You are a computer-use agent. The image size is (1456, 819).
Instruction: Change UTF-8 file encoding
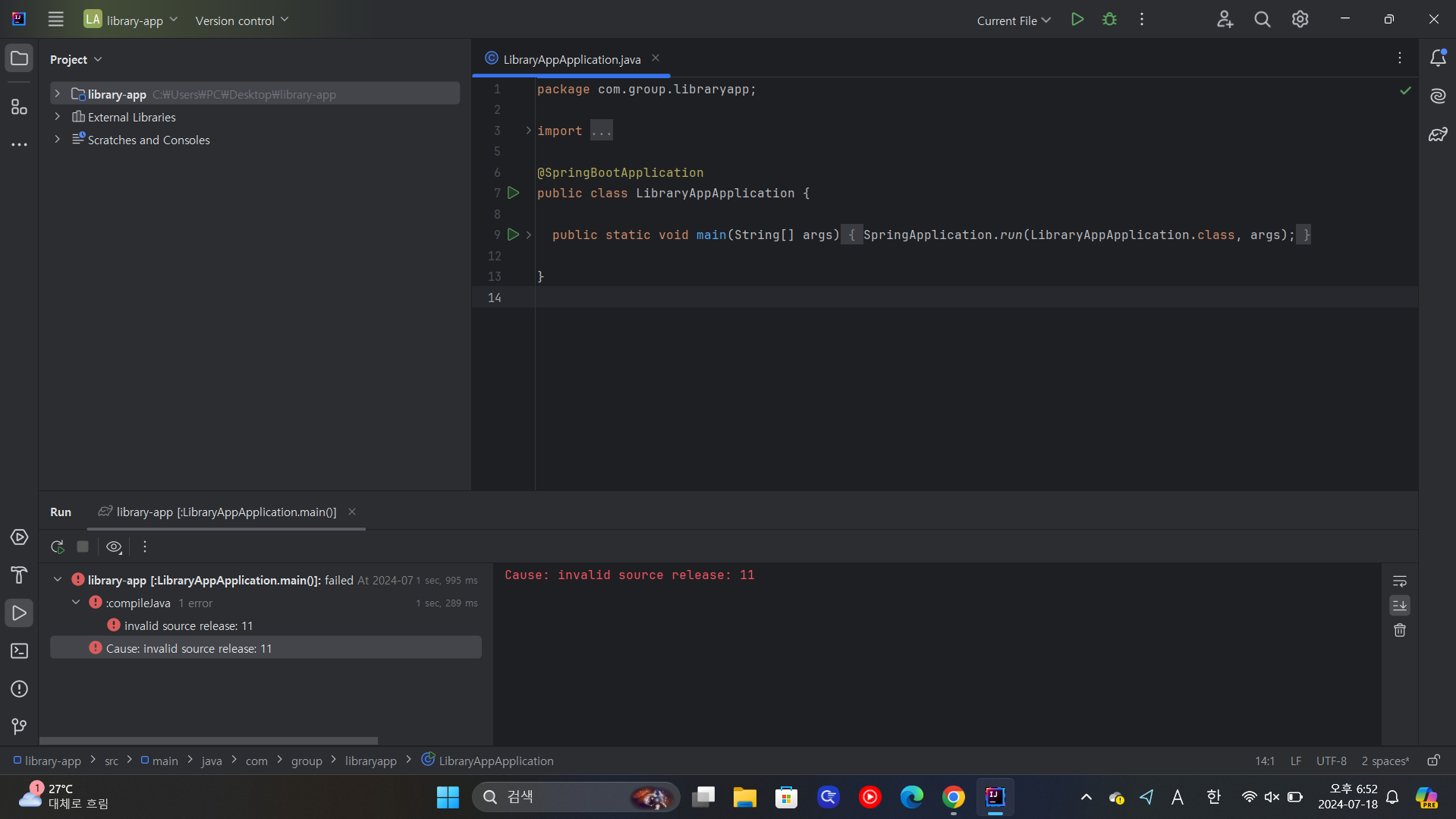tap(1332, 761)
